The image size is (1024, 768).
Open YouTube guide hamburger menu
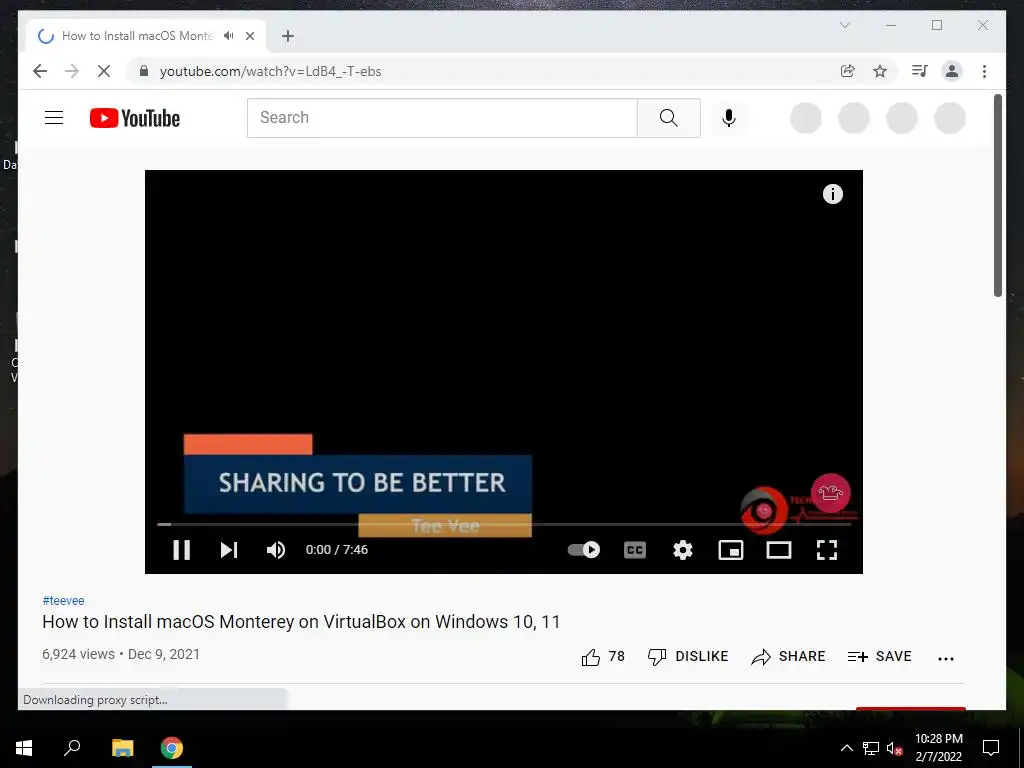tap(54, 118)
